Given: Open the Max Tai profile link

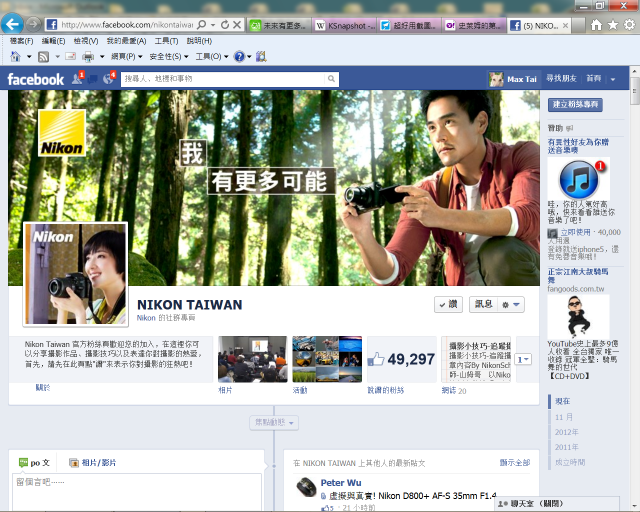Looking at the screenshot, I should [513, 79].
